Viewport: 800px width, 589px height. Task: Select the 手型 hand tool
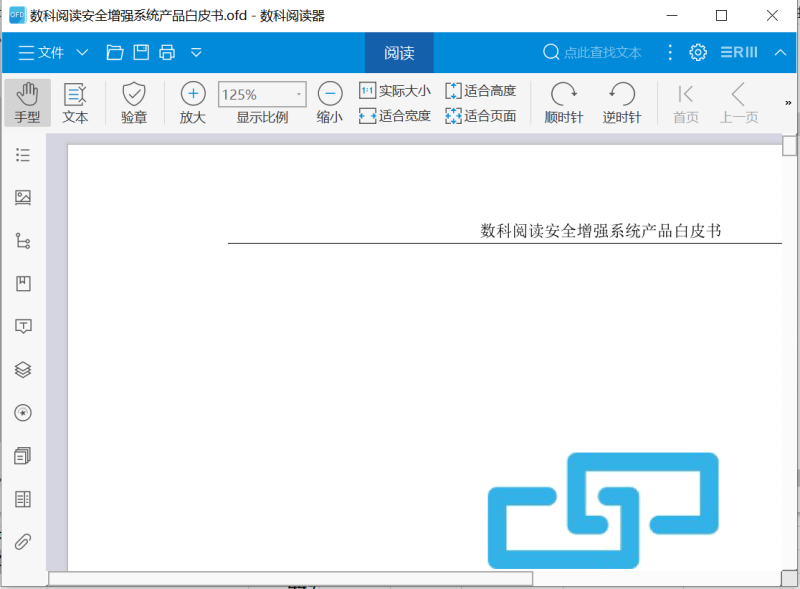point(28,103)
